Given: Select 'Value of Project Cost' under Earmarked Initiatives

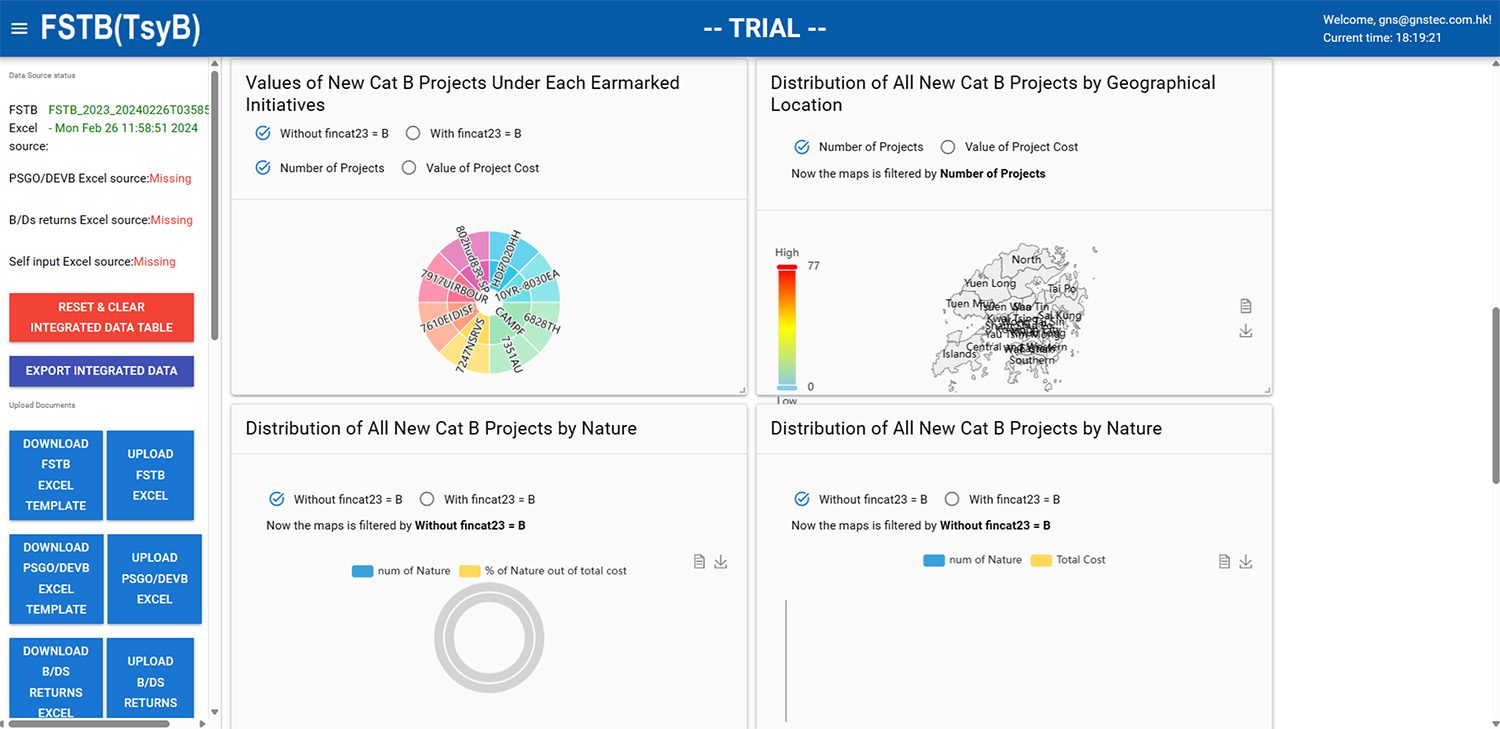Looking at the screenshot, I should coord(409,168).
